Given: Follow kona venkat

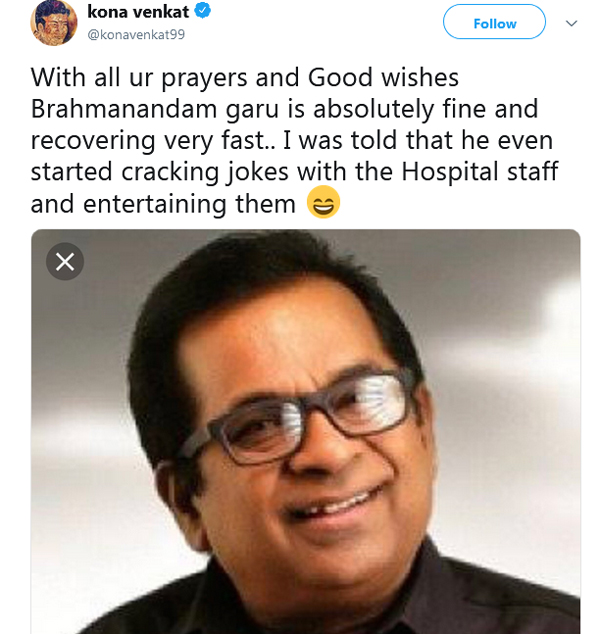Looking at the screenshot, I should (x=494, y=23).
